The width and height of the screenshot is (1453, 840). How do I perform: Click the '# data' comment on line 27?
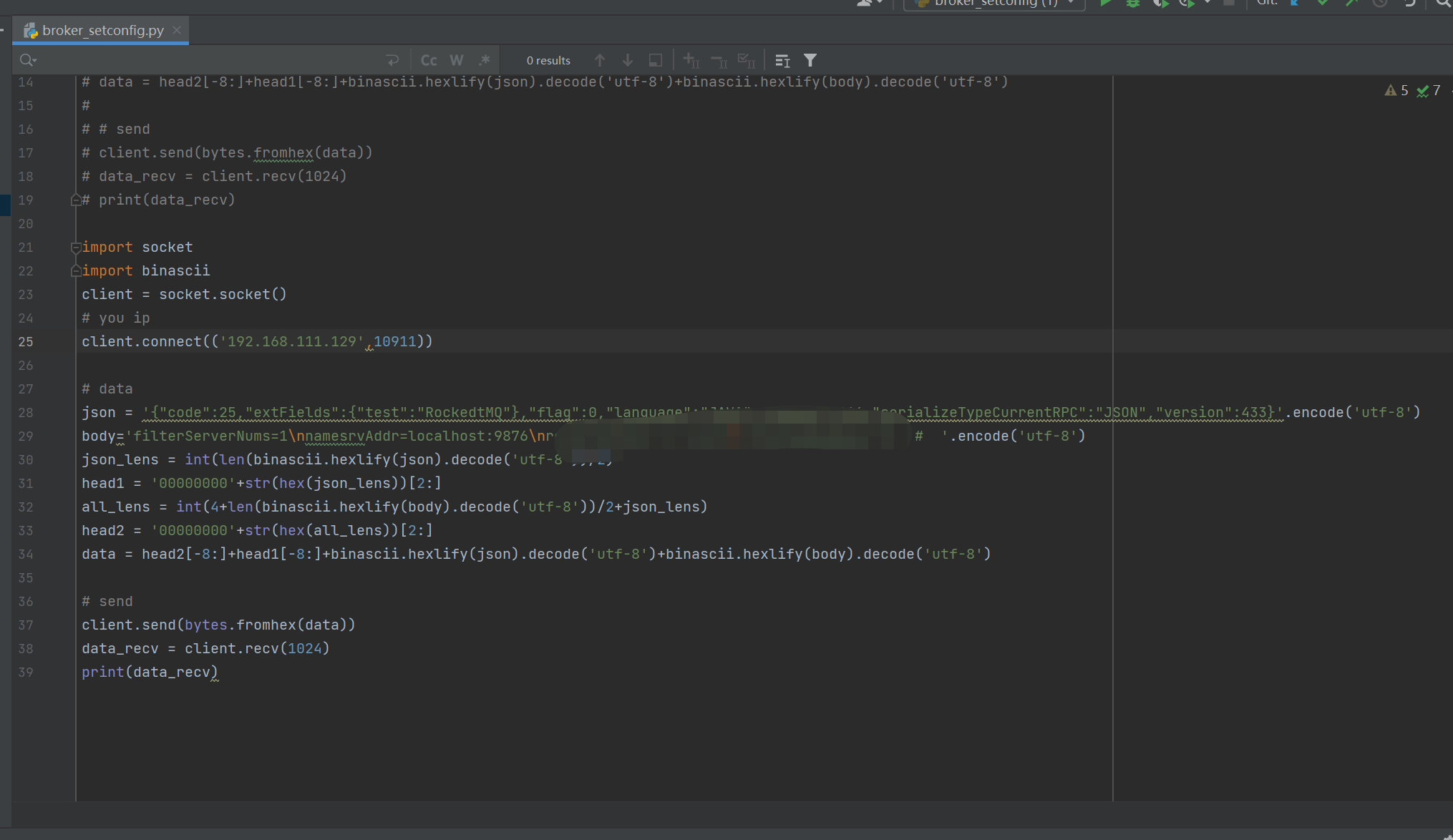pos(107,389)
